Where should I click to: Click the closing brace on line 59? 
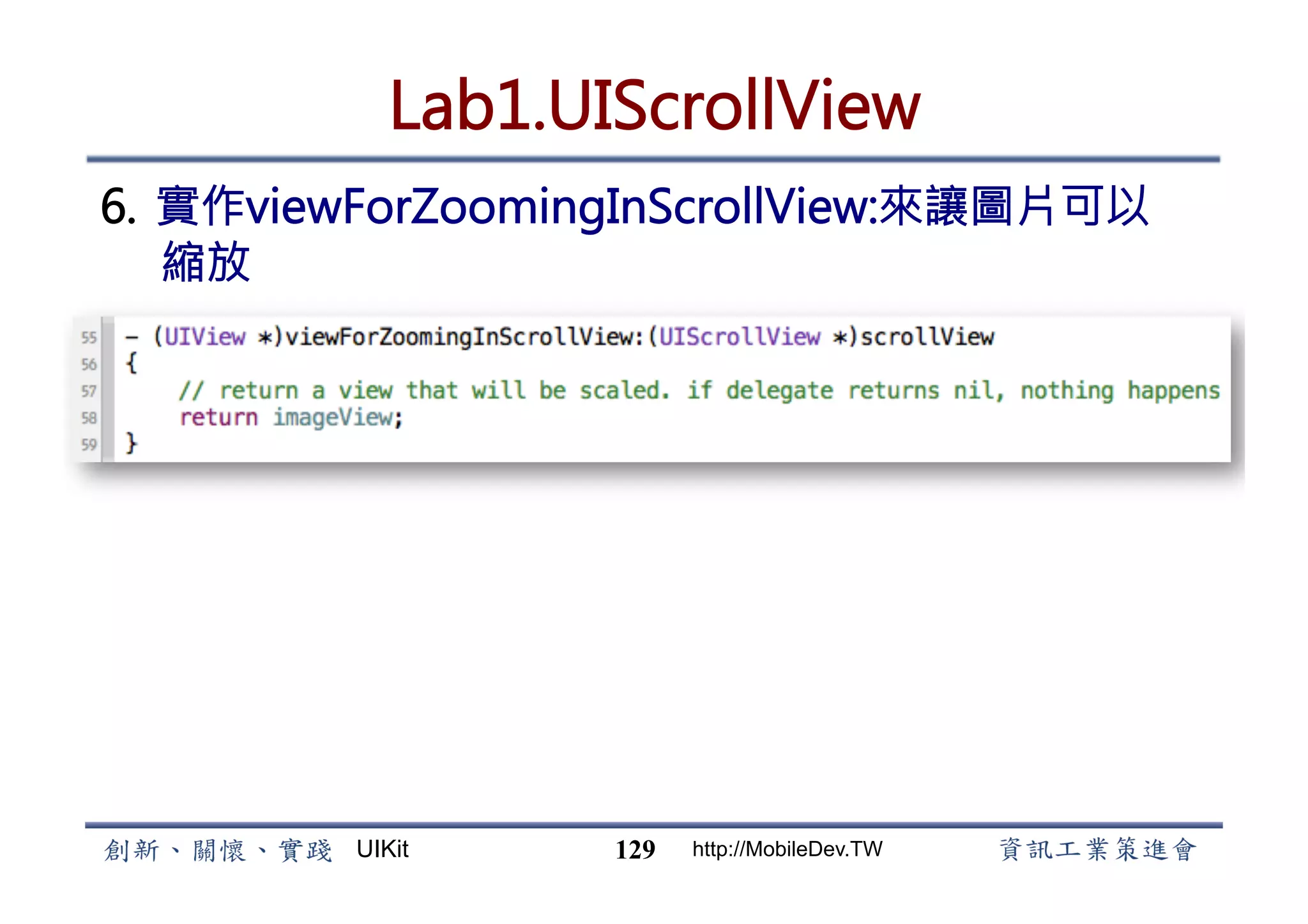coord(132,443)
